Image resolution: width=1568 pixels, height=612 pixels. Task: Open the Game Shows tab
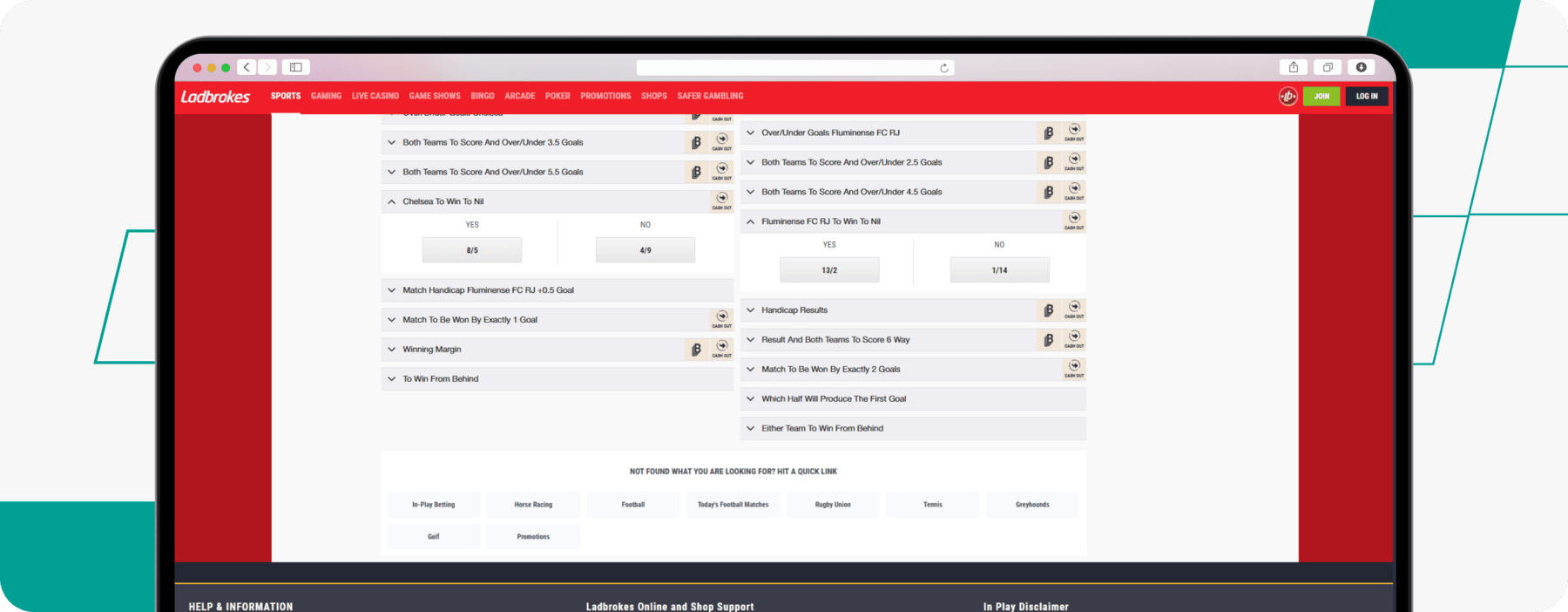435,96
